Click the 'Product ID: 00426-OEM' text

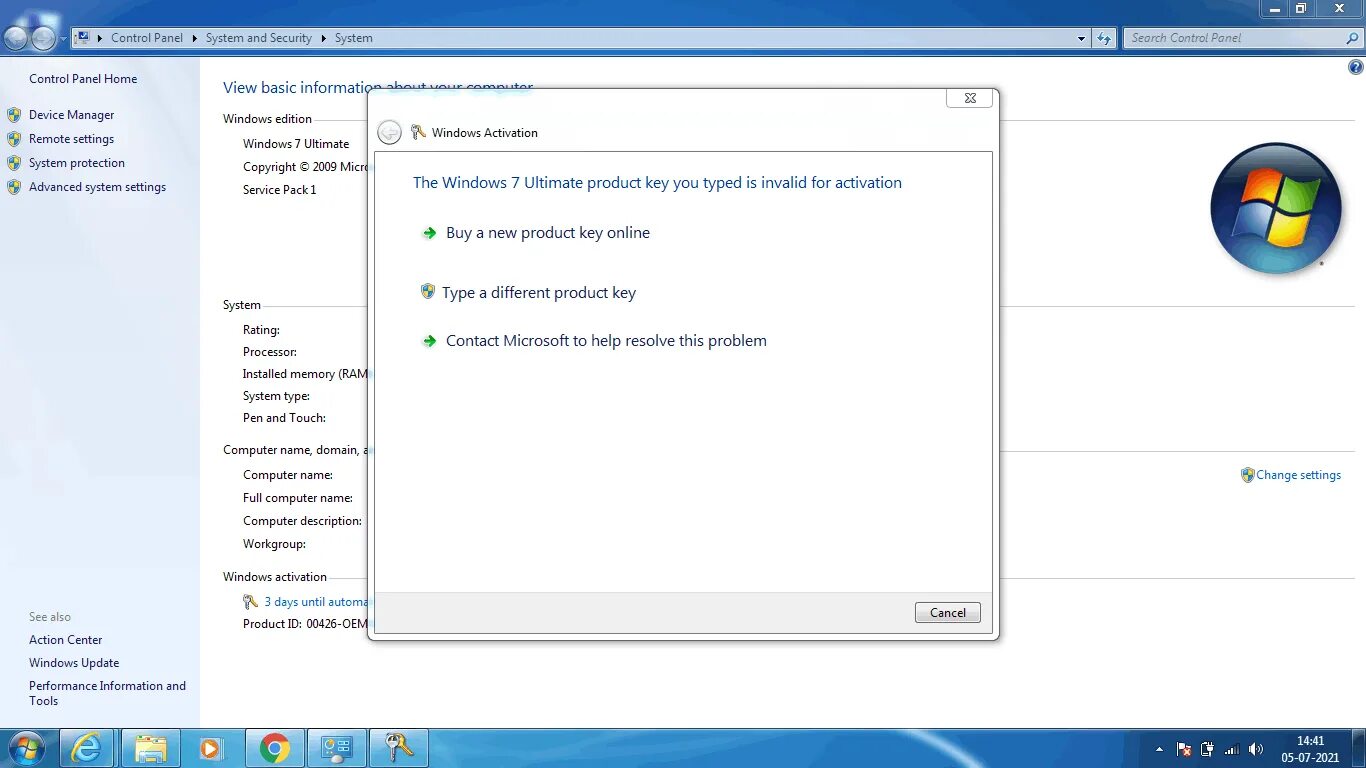click(x=305, y=624)
